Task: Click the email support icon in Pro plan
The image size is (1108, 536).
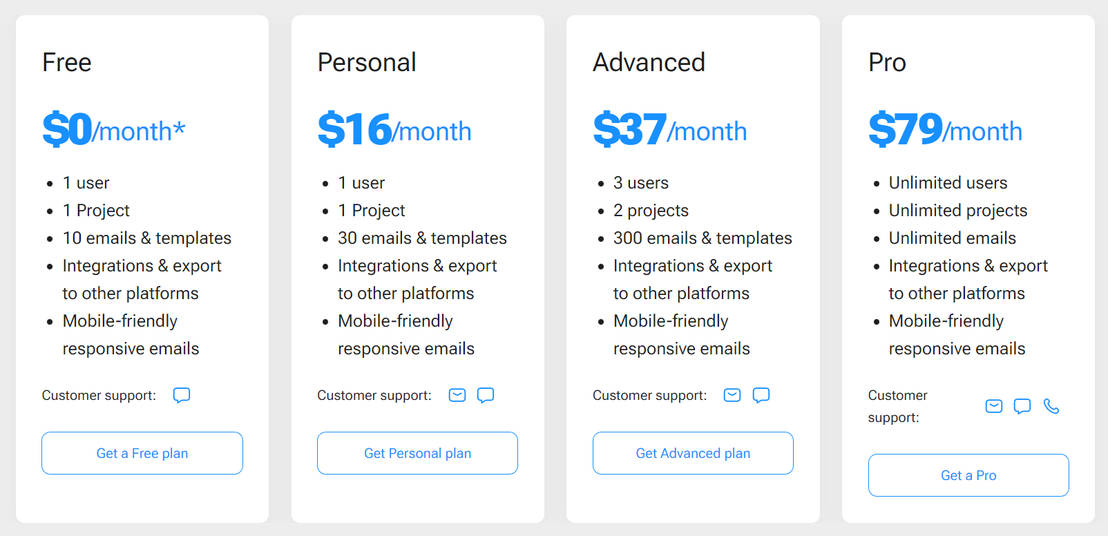Action: (993, 406)
